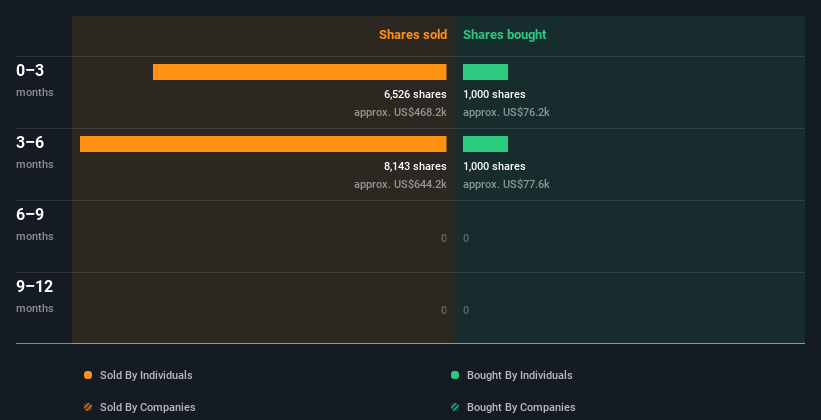
Task: Click the bought 0 value in 6–9 months row
Action: tap(466, 238)
